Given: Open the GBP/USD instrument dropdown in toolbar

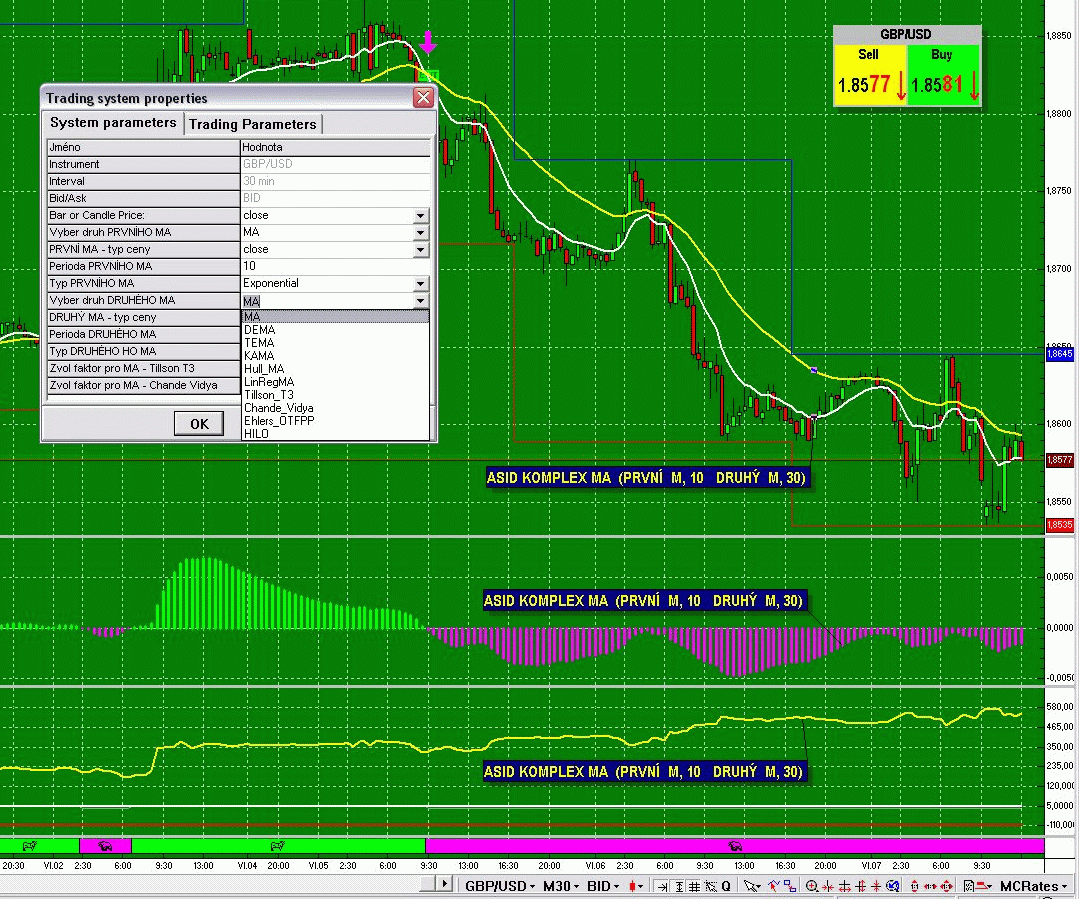Looking at the screenshot, I should click(498, 886).
